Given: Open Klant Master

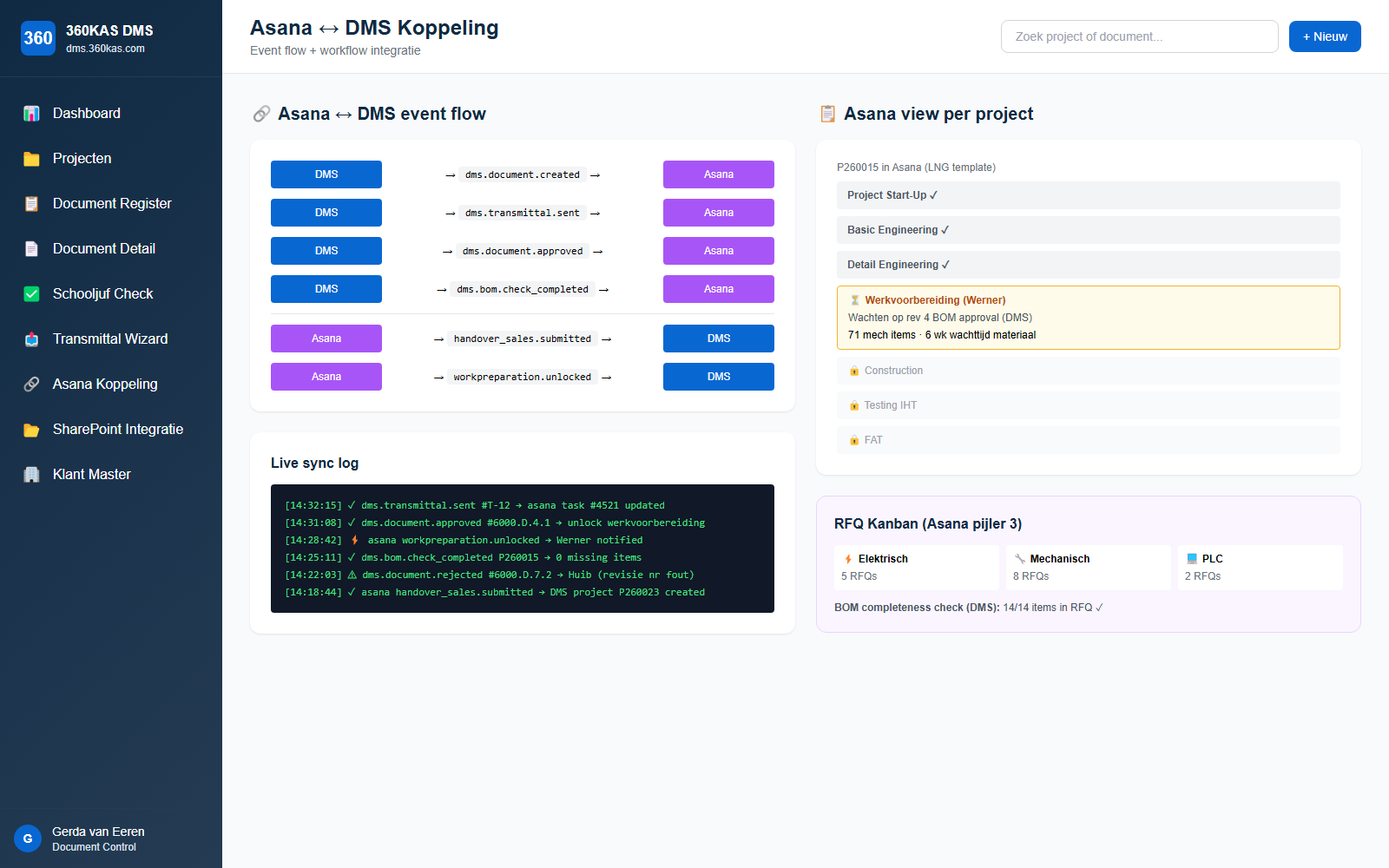Looking at the screenshot, I should pos(111,475).
